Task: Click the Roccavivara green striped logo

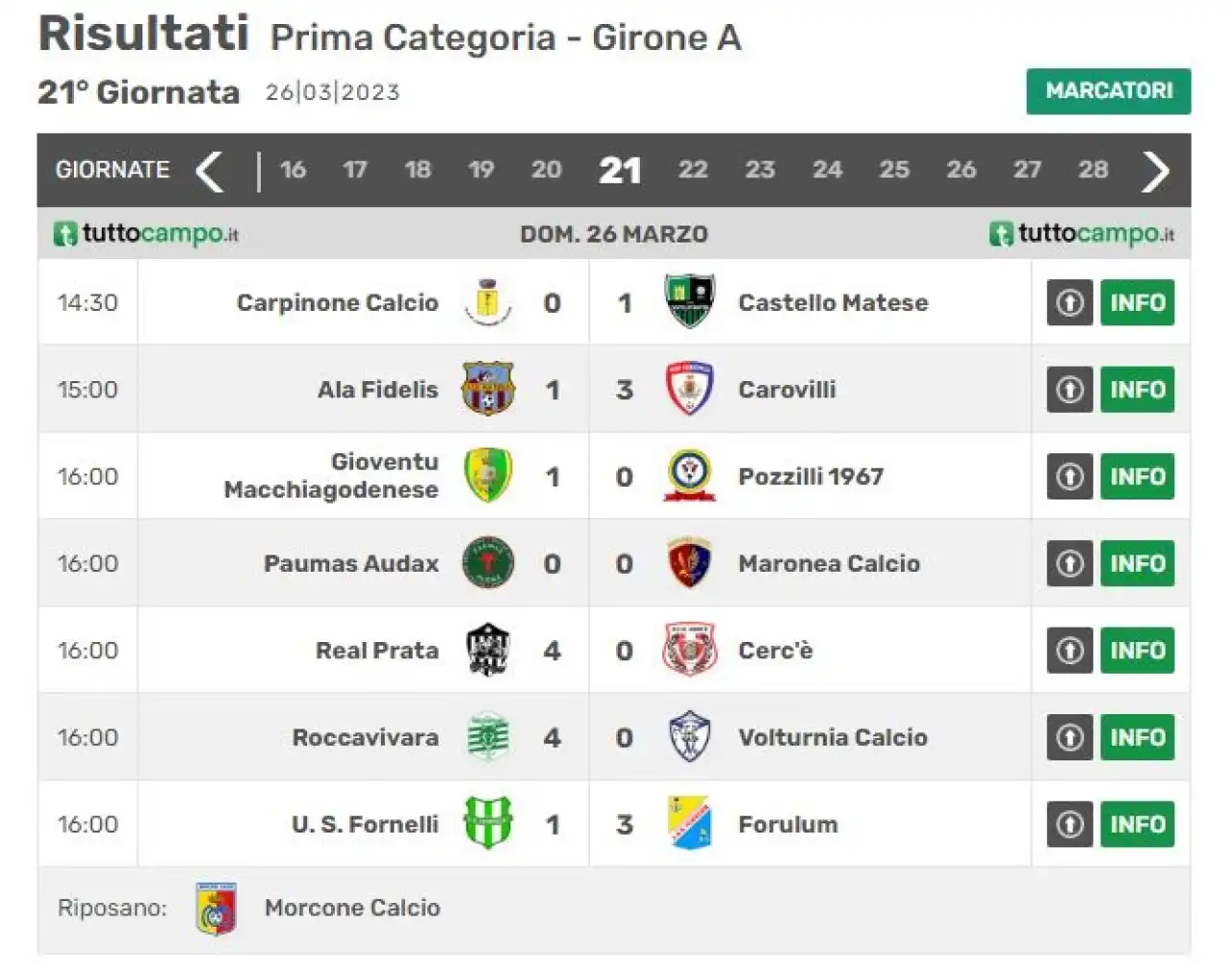Action: [x=488, y=737]
